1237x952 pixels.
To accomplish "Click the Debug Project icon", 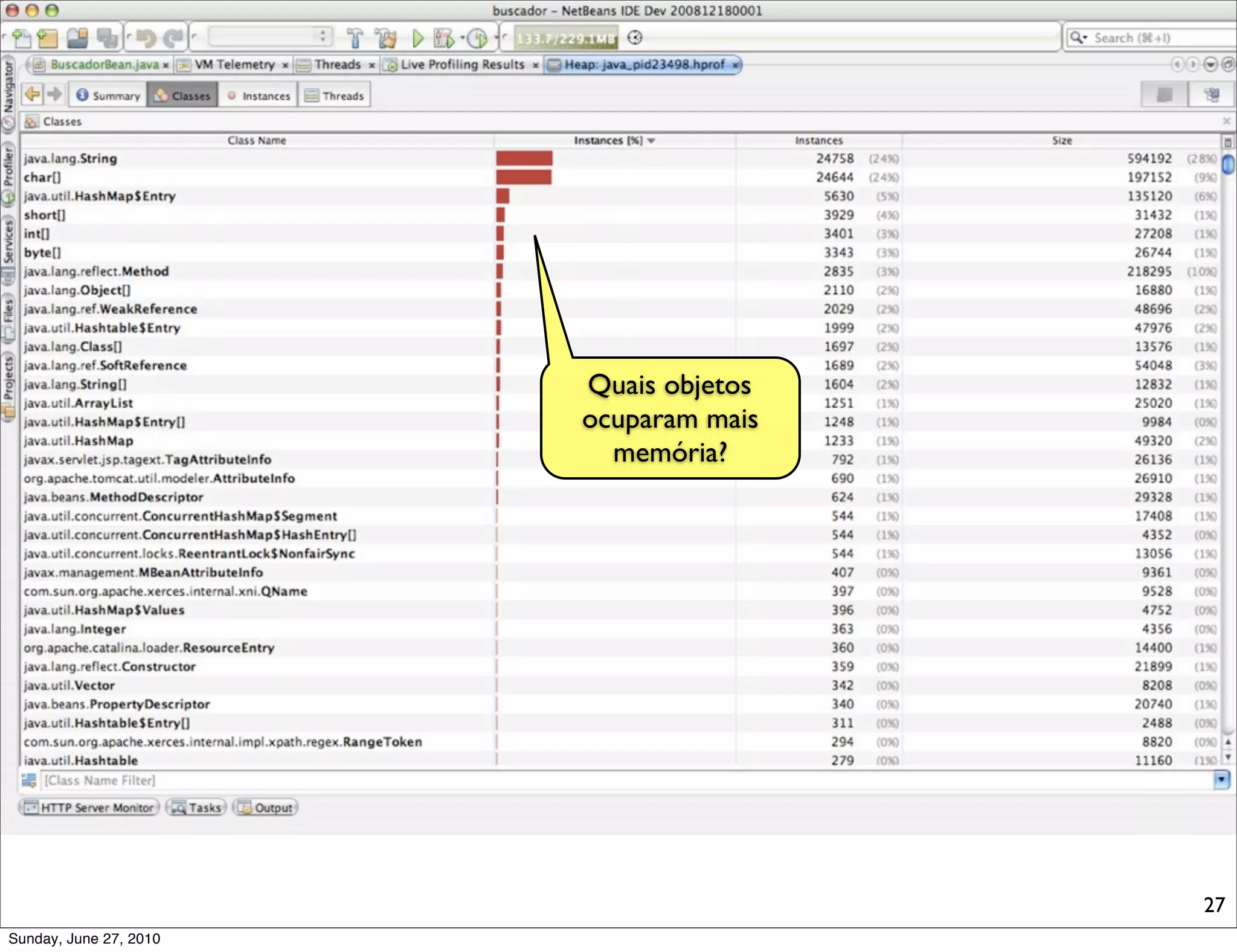I will pos(445,38).
